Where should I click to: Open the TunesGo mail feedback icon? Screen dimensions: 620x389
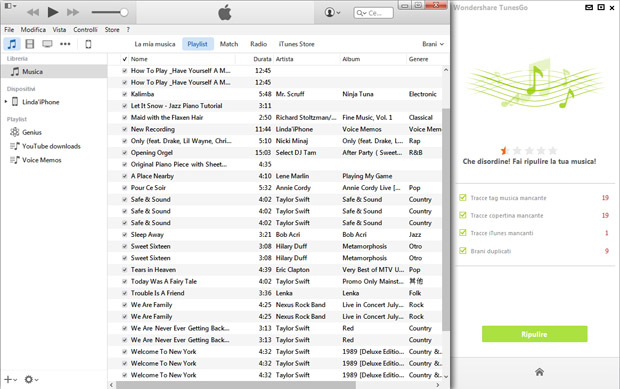click(589, 7)
